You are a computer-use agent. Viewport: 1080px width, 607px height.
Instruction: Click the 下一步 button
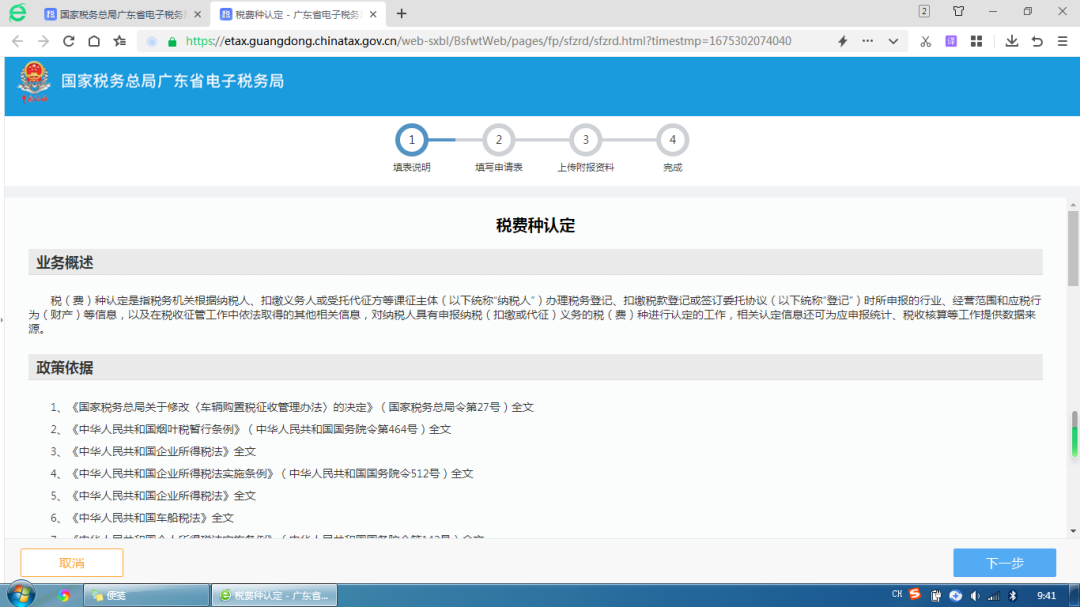point(1004,563)
